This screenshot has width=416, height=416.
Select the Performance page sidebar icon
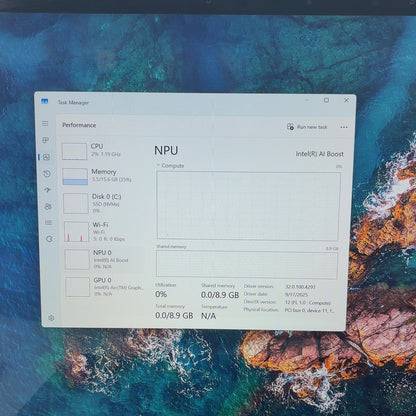tap(46, 157)
